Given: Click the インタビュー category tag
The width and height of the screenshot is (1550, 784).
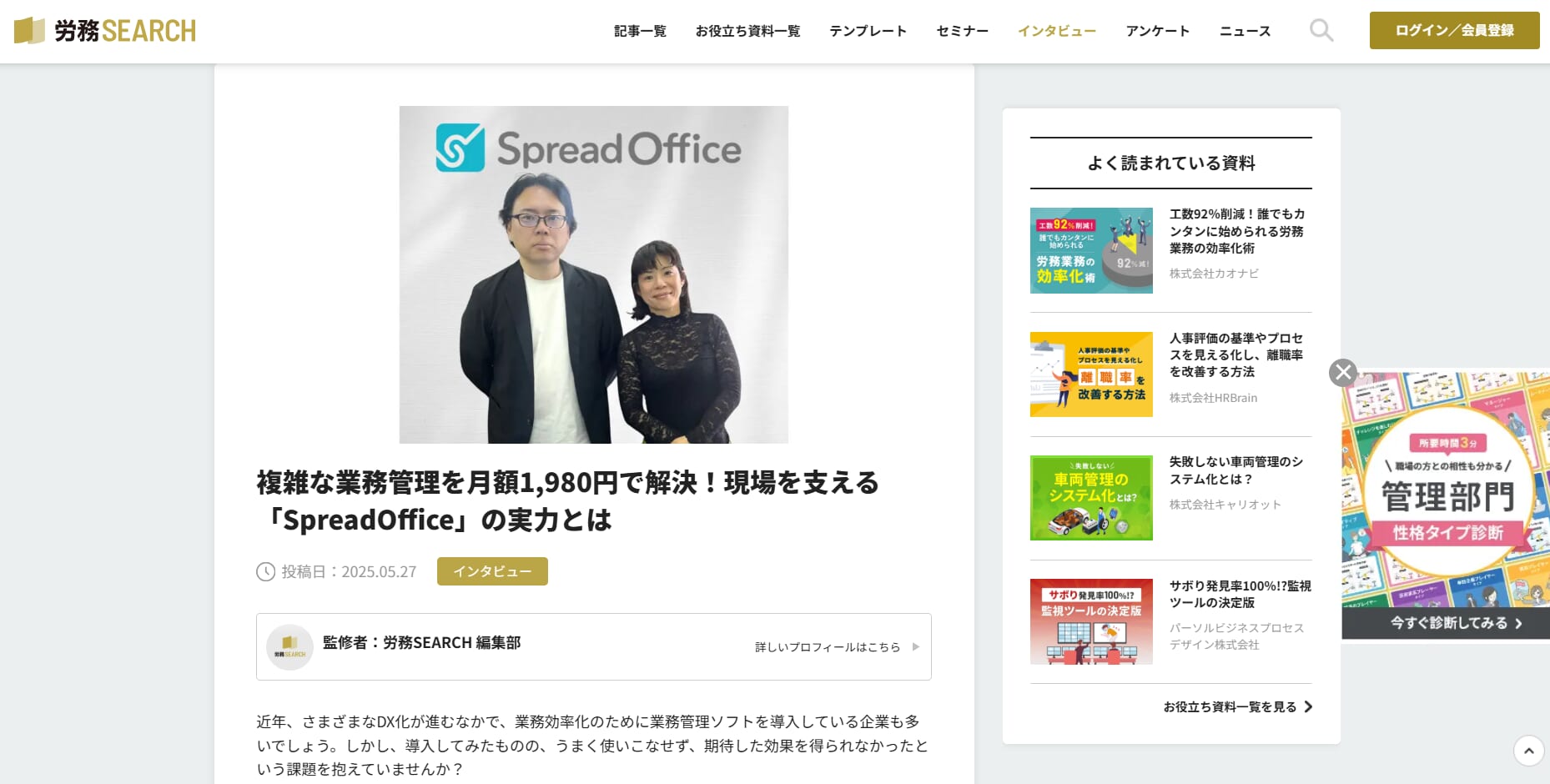Looking at the screenshot, I should point(492,571).
